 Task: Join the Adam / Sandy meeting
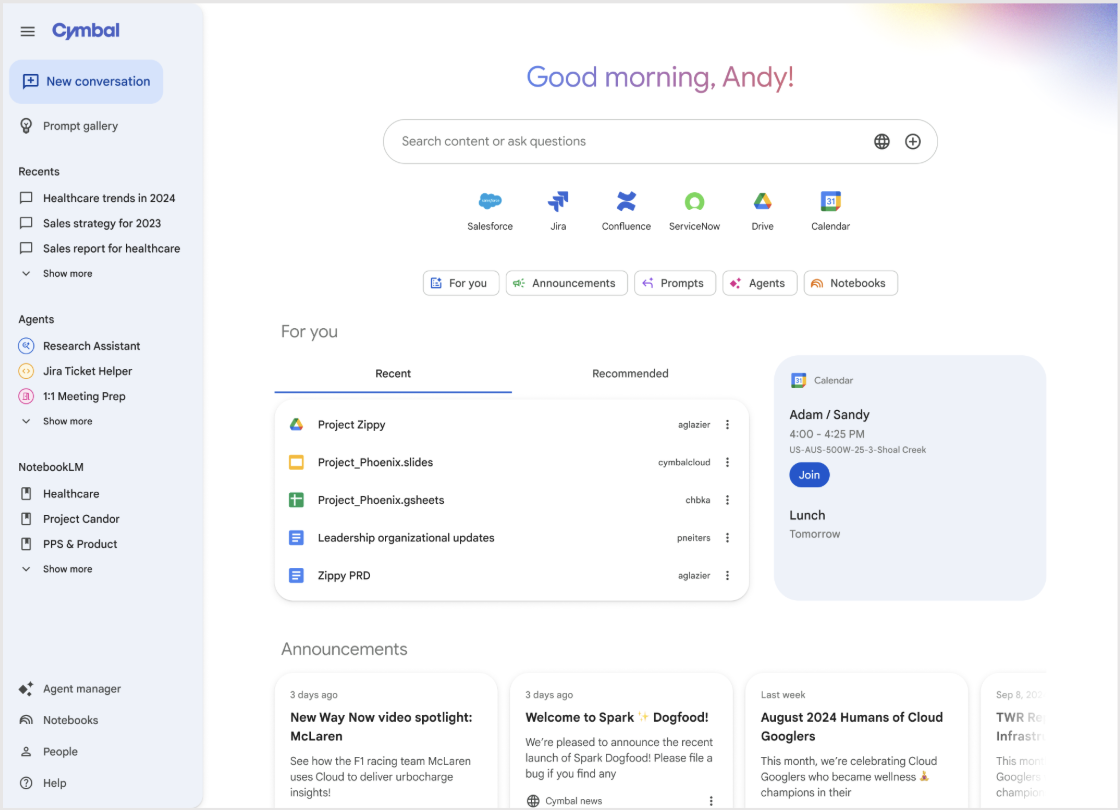tap(809, 475)
